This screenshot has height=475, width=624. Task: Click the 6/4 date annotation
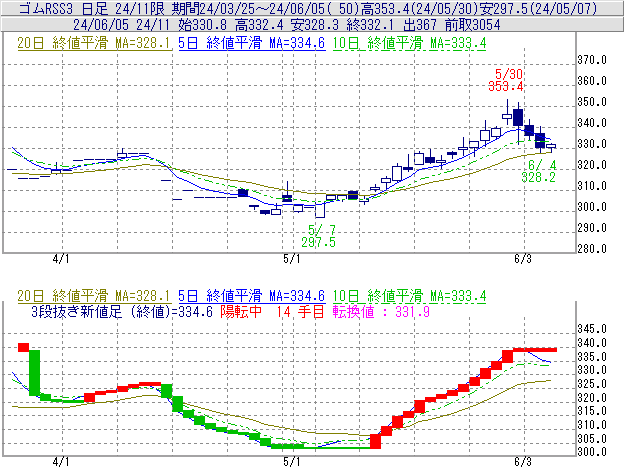point(542,165)
